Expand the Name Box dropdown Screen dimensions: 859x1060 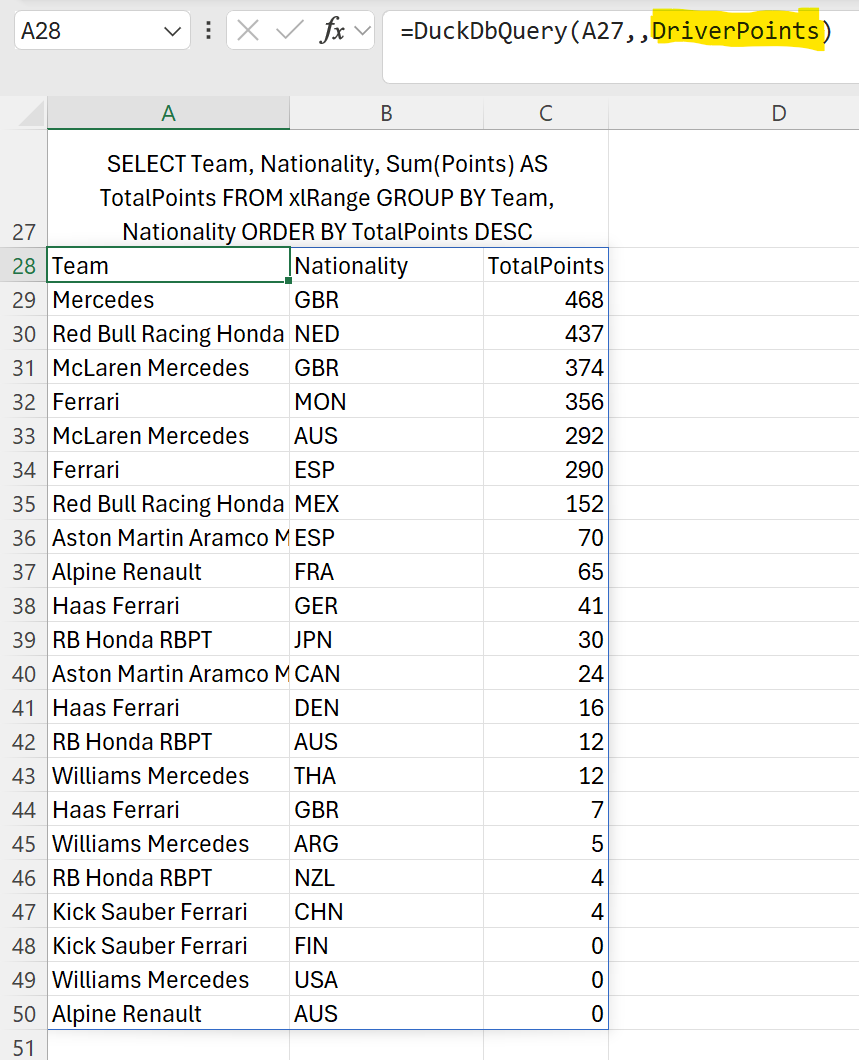tap(170, 31)
